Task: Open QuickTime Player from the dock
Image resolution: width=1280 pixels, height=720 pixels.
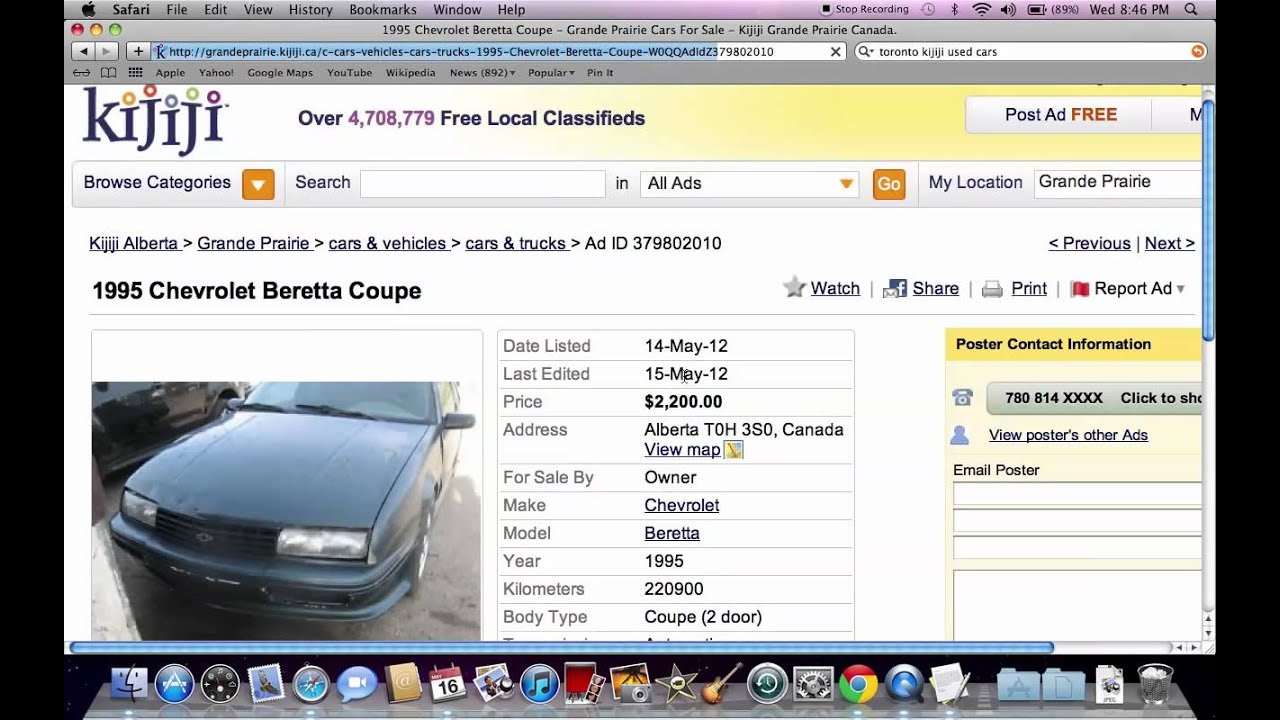Action: [x=904, y=685]
